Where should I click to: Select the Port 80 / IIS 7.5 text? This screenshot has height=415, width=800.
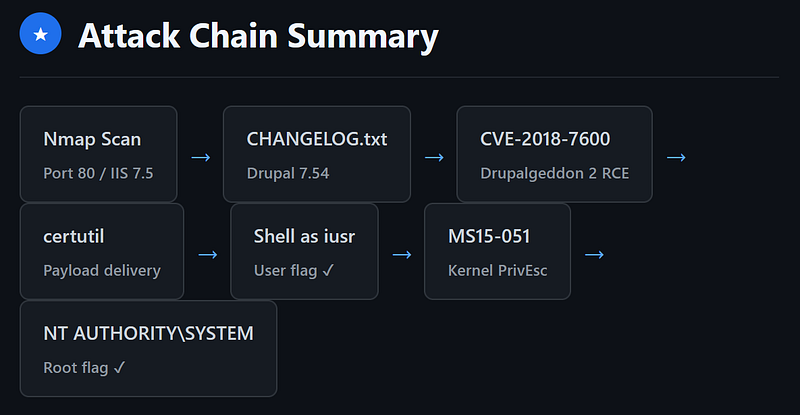98,173
